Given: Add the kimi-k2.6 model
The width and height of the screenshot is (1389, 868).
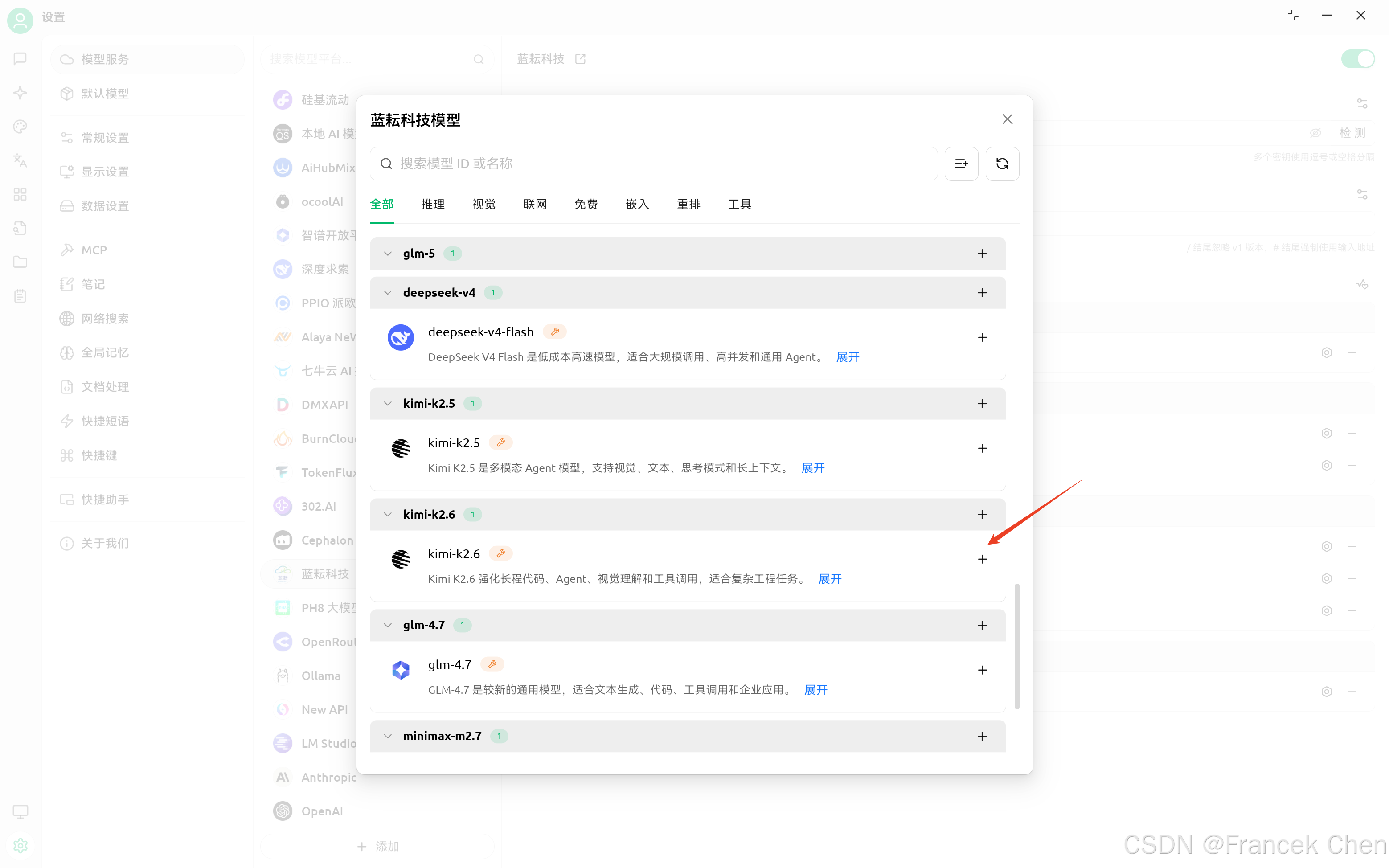Looking at the screenshot, I should tap(982, 559).
